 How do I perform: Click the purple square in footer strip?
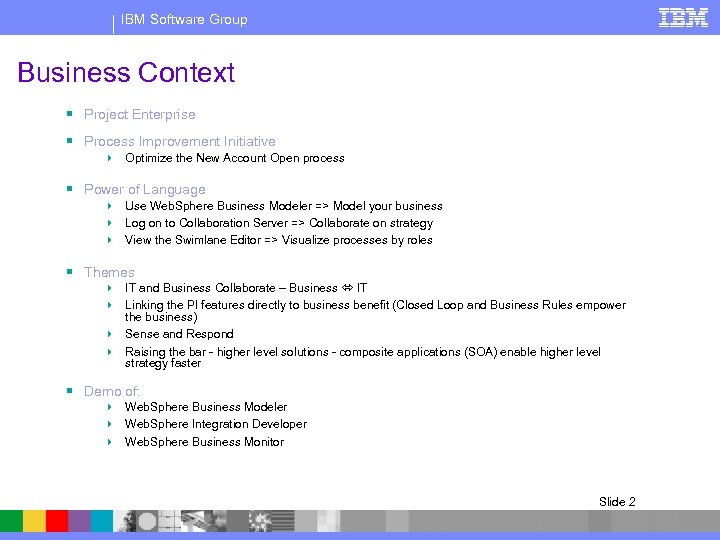point(79,521)
